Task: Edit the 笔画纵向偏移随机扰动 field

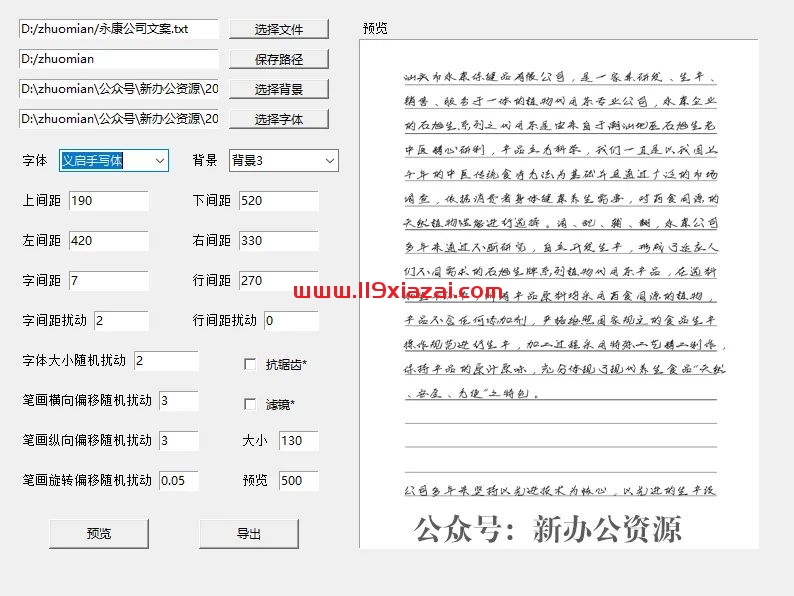Action: click(x=179, y=441)
